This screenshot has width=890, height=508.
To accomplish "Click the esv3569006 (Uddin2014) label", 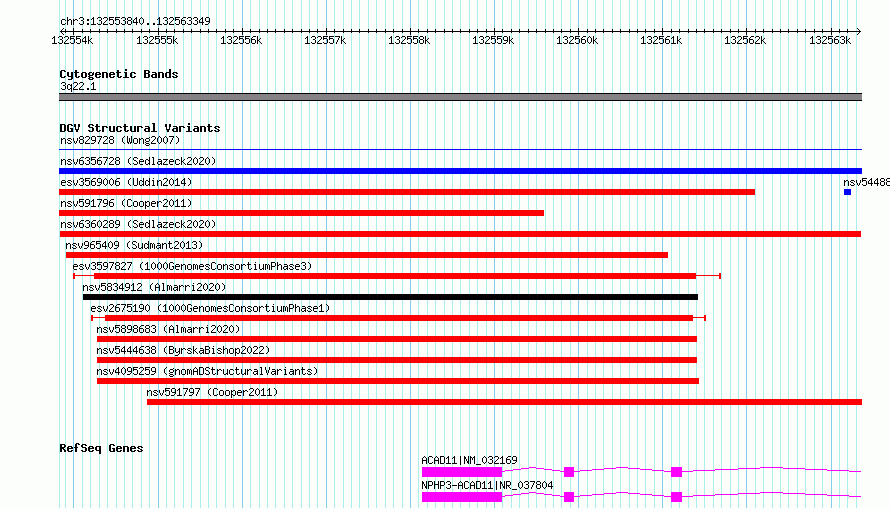I will pos(126,182).
